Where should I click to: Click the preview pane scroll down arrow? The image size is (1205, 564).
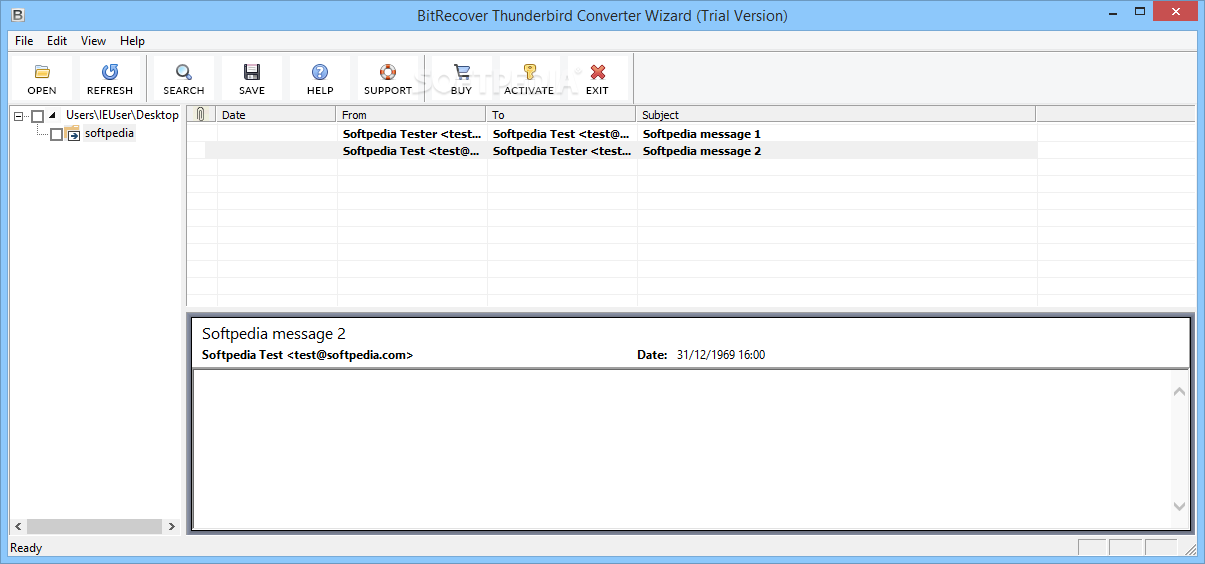[1179, 506]
